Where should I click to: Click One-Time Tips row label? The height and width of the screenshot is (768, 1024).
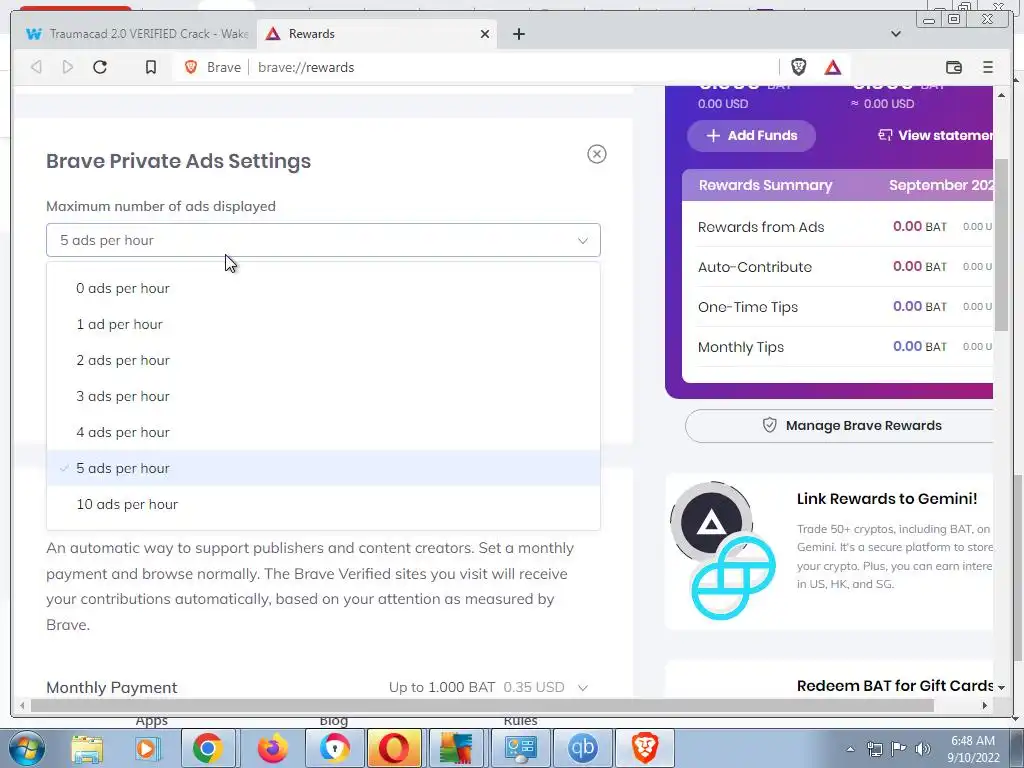pyautogui.click(x=748, y=307)
